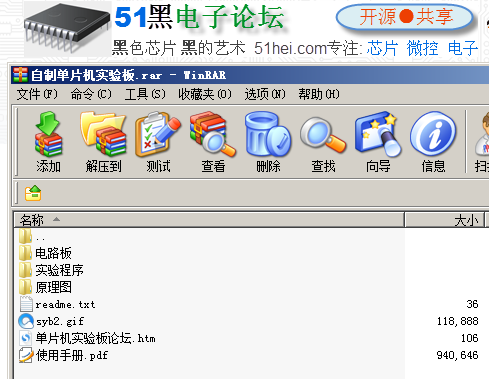Viewport: 489px width, 379px height.
Task: Sort by the 名称 column header
Action: (209, 220)
